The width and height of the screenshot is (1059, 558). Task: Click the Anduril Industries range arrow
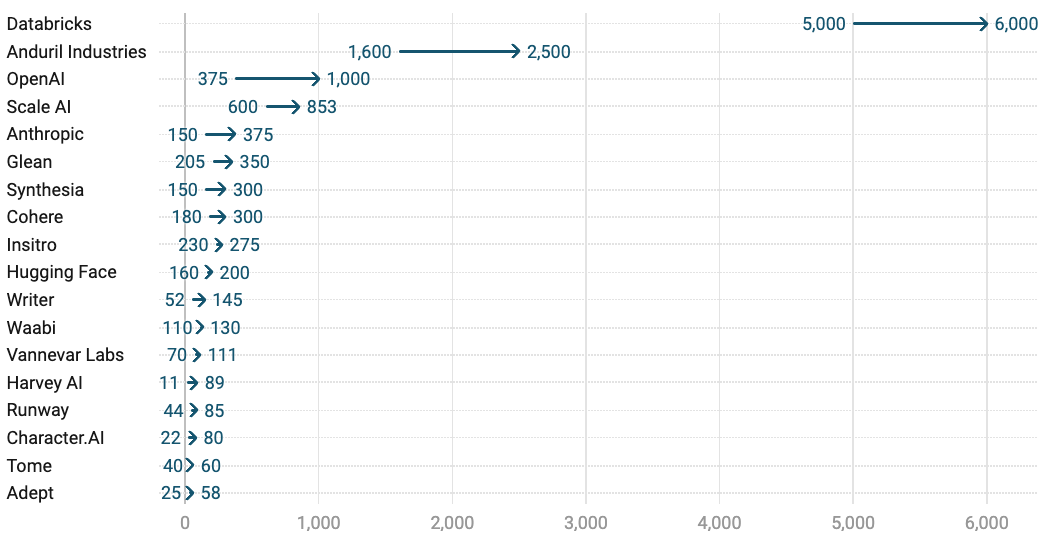point(459,52)
